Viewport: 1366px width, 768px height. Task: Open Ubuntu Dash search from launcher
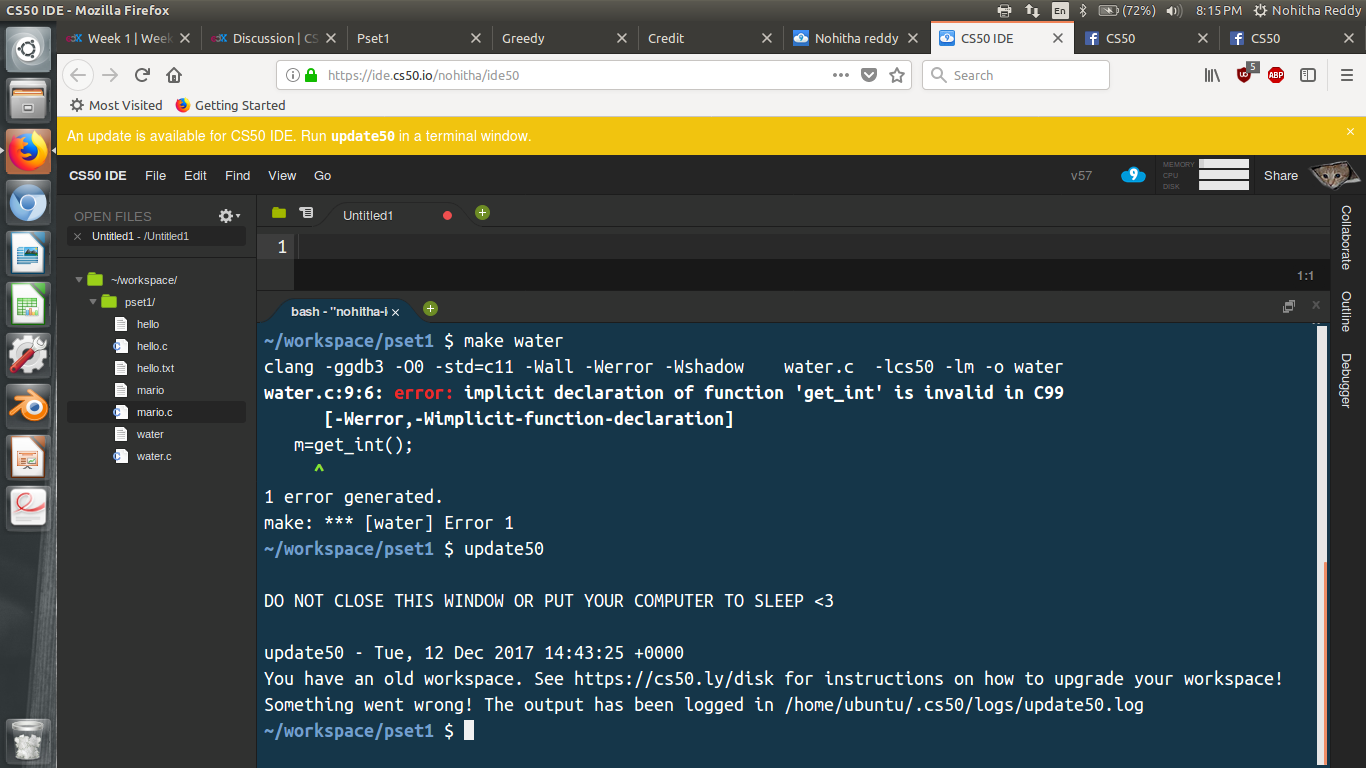point(28,50)
